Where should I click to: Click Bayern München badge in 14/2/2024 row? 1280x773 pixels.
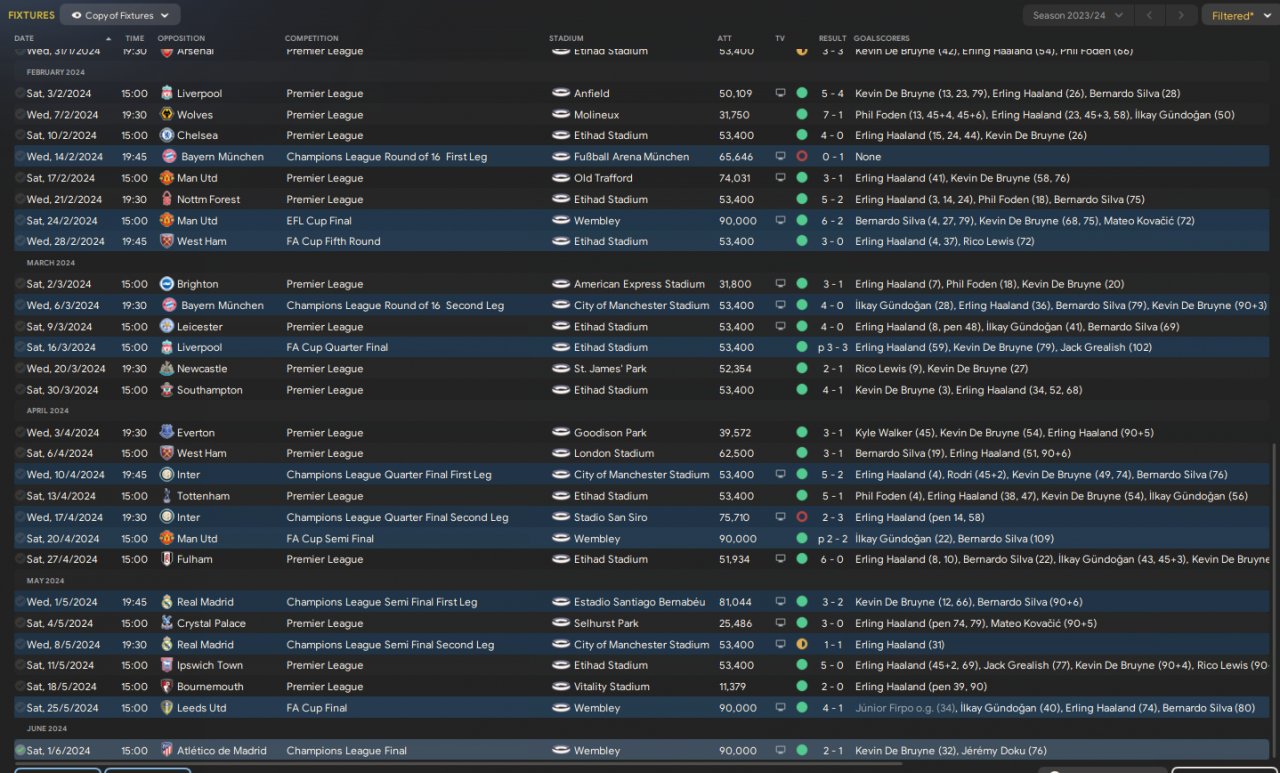point(169,157)
